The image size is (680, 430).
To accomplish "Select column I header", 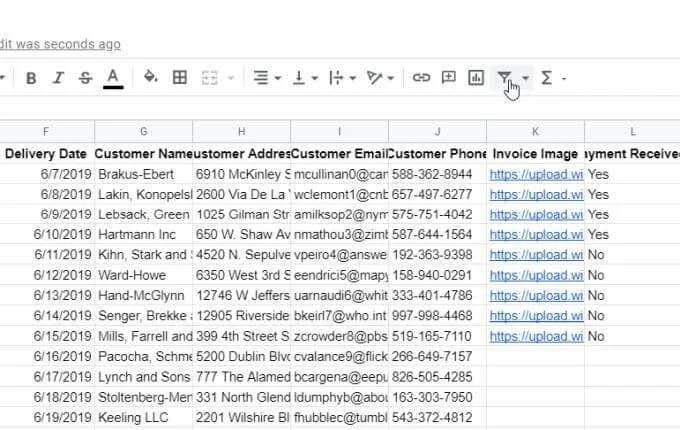I will point(340,132).
